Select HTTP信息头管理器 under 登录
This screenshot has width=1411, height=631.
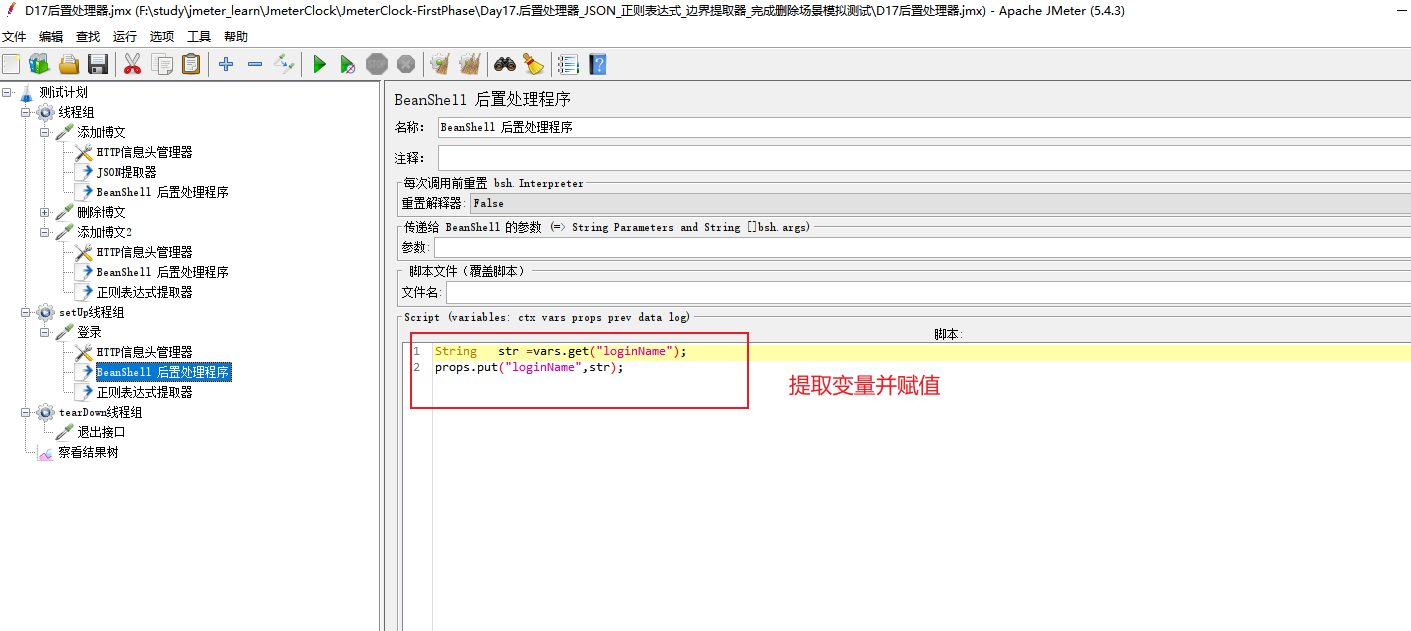click(x=144, y=352)
